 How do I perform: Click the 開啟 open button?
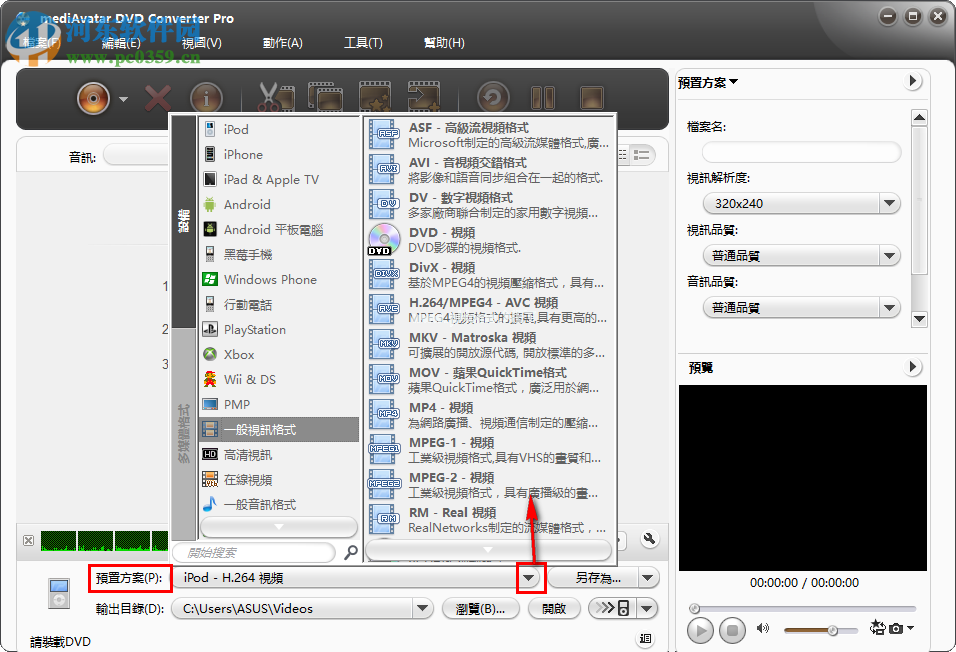pyautogui.click(x=554, y=608)
